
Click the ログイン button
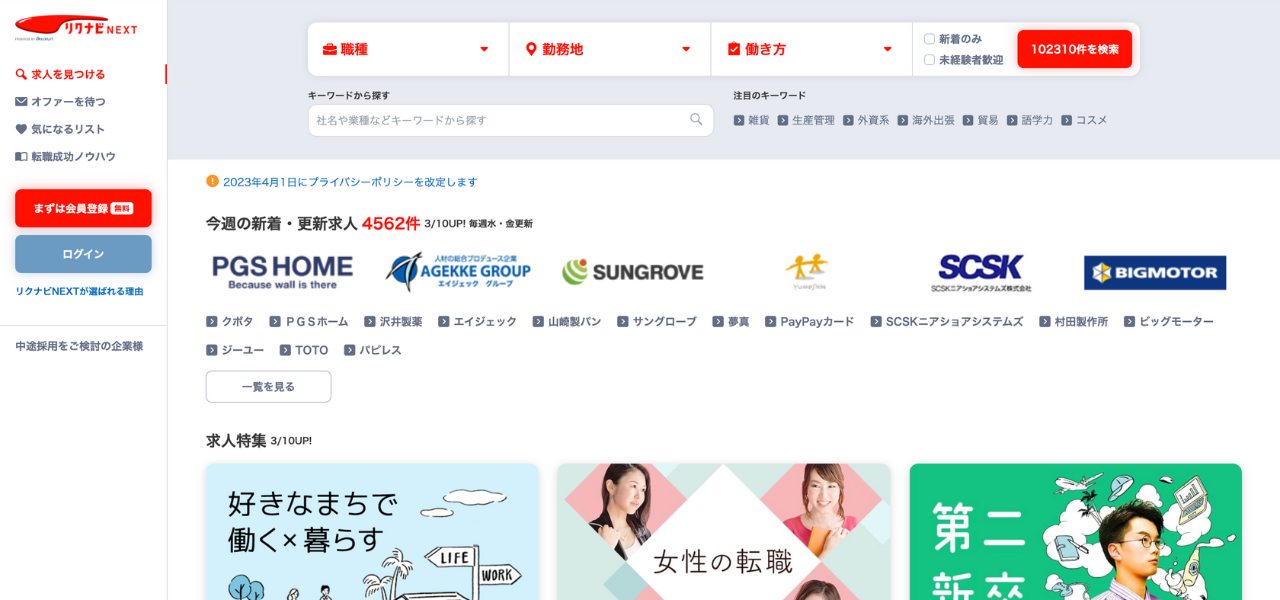coord(83,254)
